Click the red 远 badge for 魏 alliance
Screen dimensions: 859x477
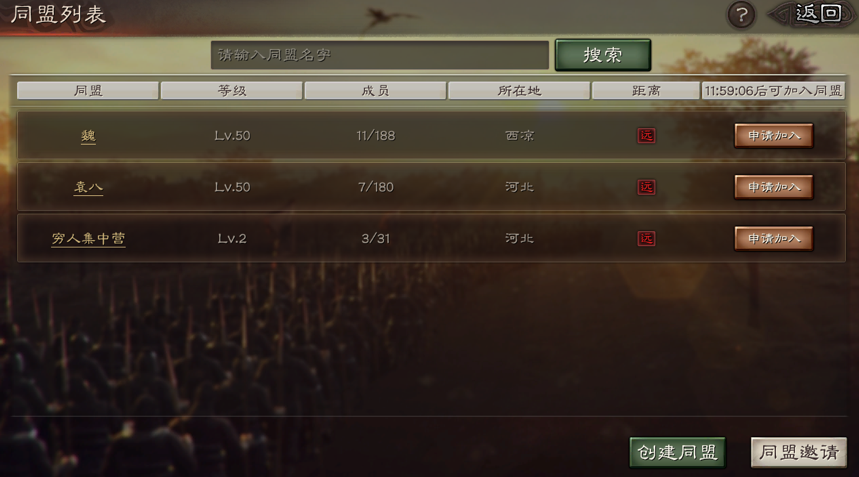[646, 135]
